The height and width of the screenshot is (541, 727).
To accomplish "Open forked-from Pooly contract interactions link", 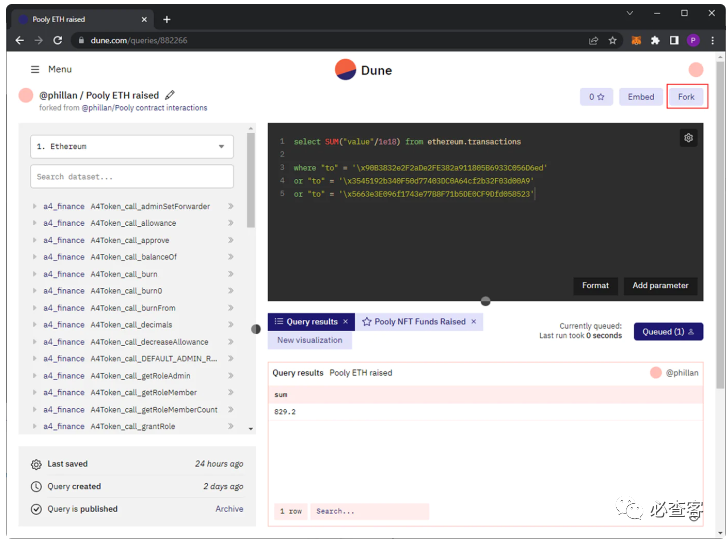I will pyautogui.click(x=145, y=108).
